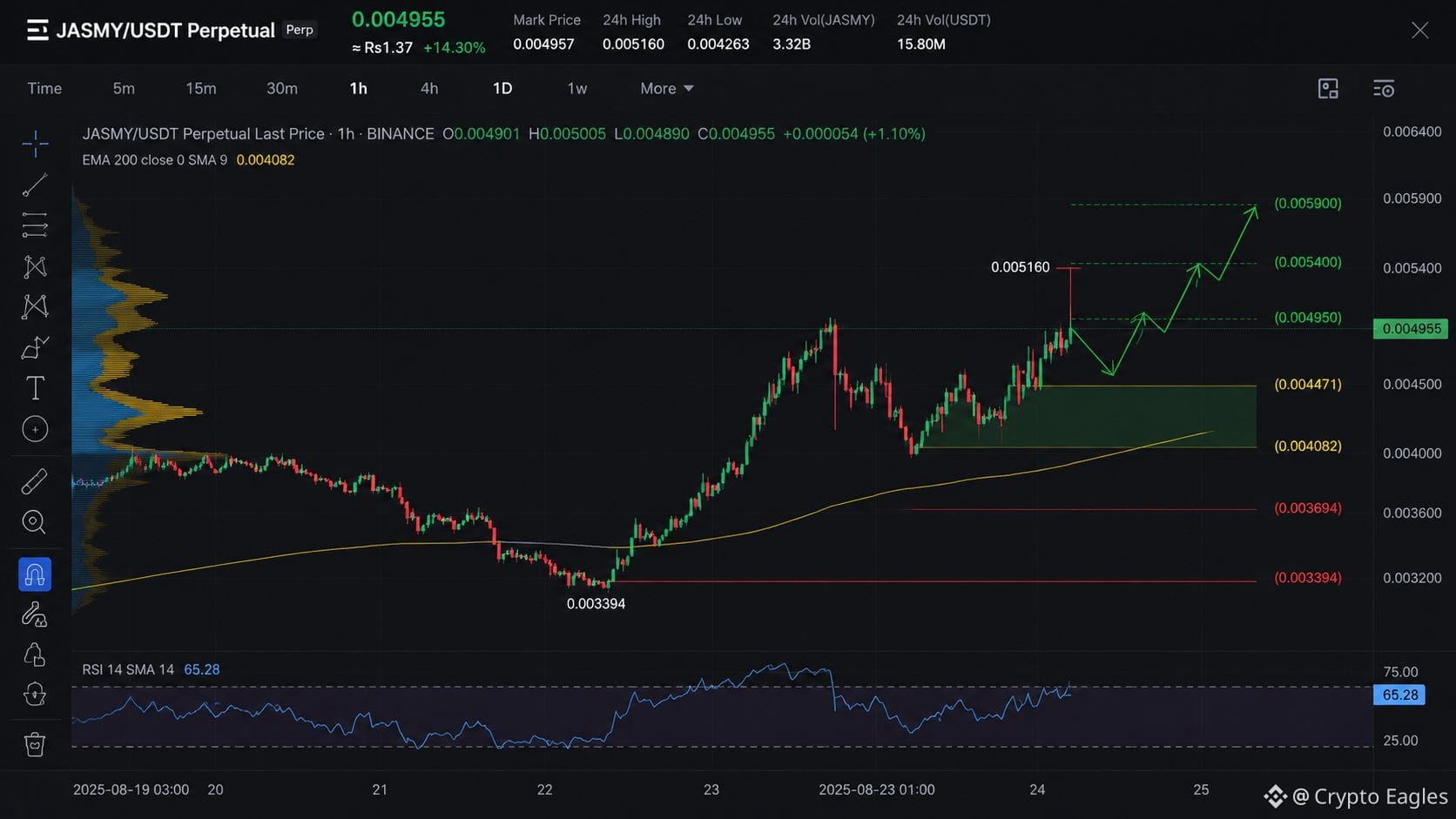The height and width of the screenshot is (819, 1456).
Task: Expand the More timeframes dropdown
Action: point(667,89)
